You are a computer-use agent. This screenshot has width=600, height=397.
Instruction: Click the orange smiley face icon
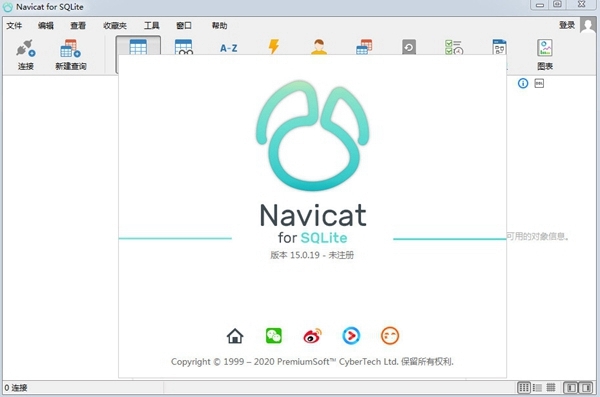(390, 336)
